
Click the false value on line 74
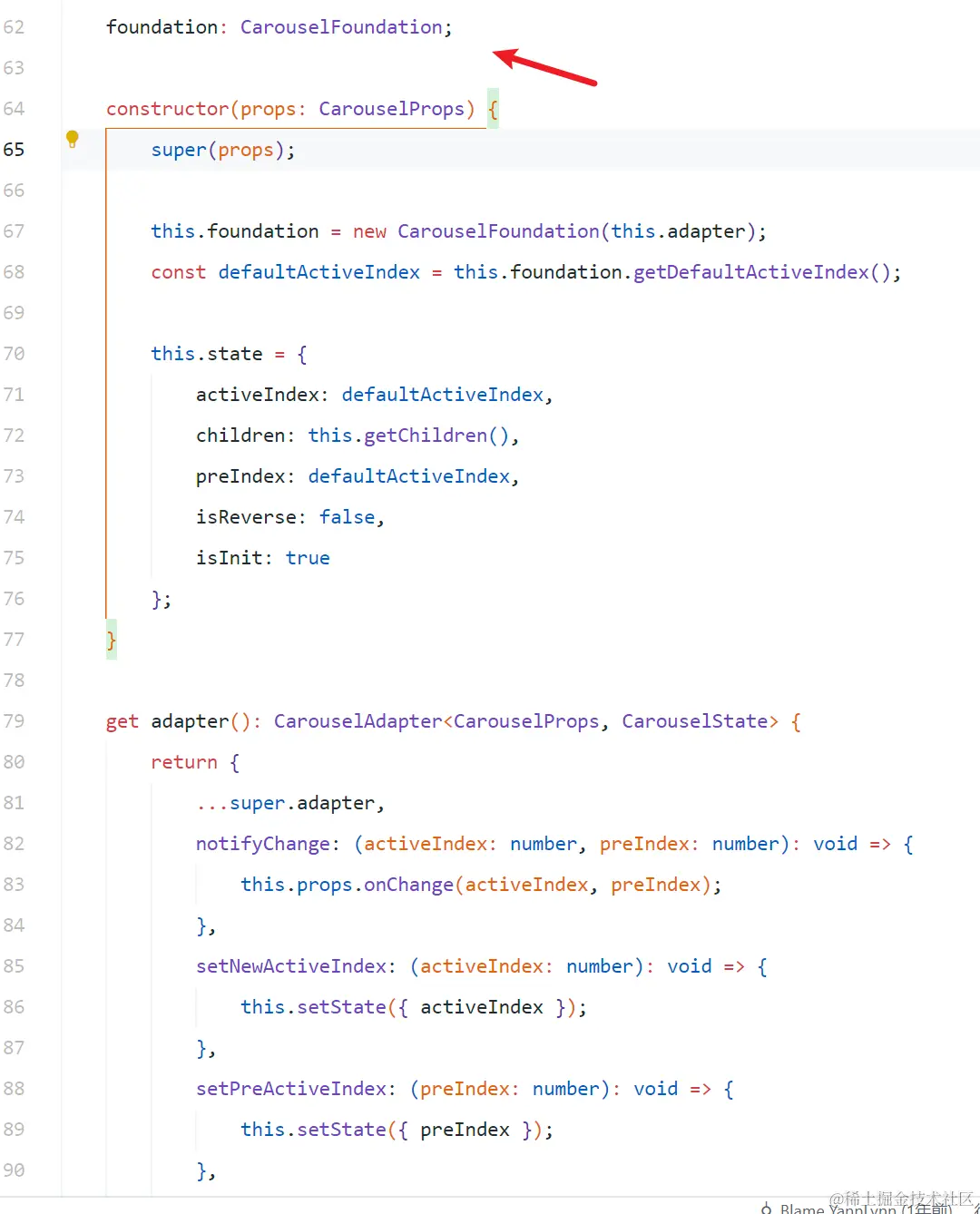click(x=347, y=517)
